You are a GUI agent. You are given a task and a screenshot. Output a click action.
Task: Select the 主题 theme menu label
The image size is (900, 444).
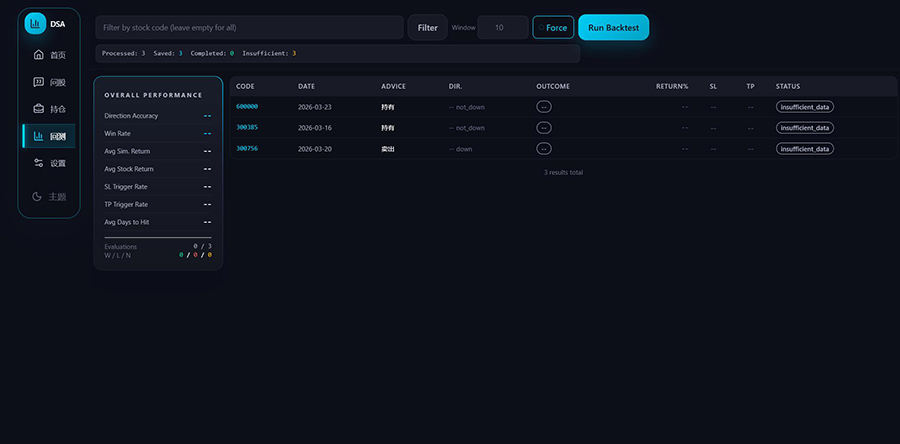pos(58,196)
